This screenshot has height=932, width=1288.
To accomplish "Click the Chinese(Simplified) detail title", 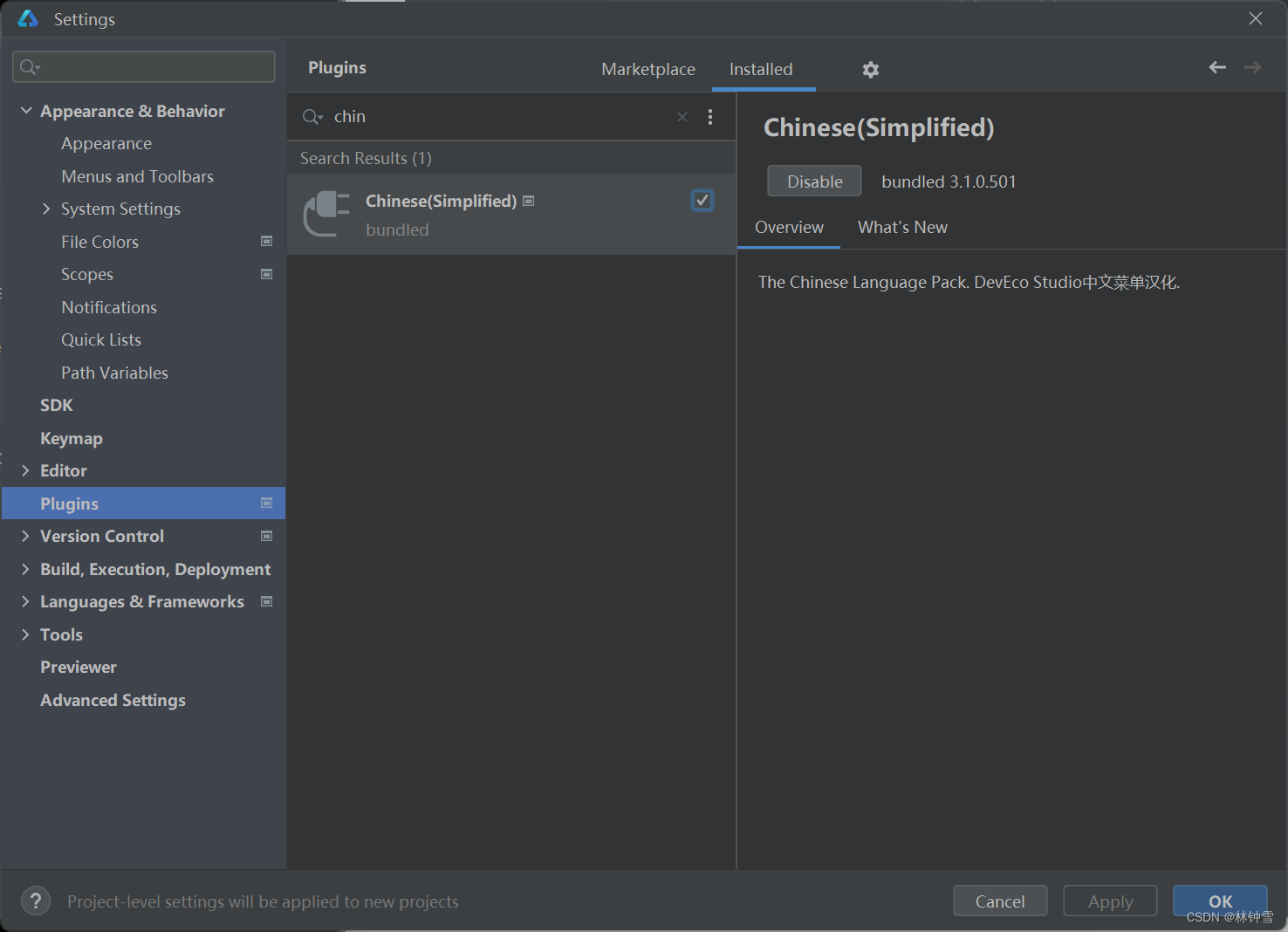I will (x=879, y=127).
